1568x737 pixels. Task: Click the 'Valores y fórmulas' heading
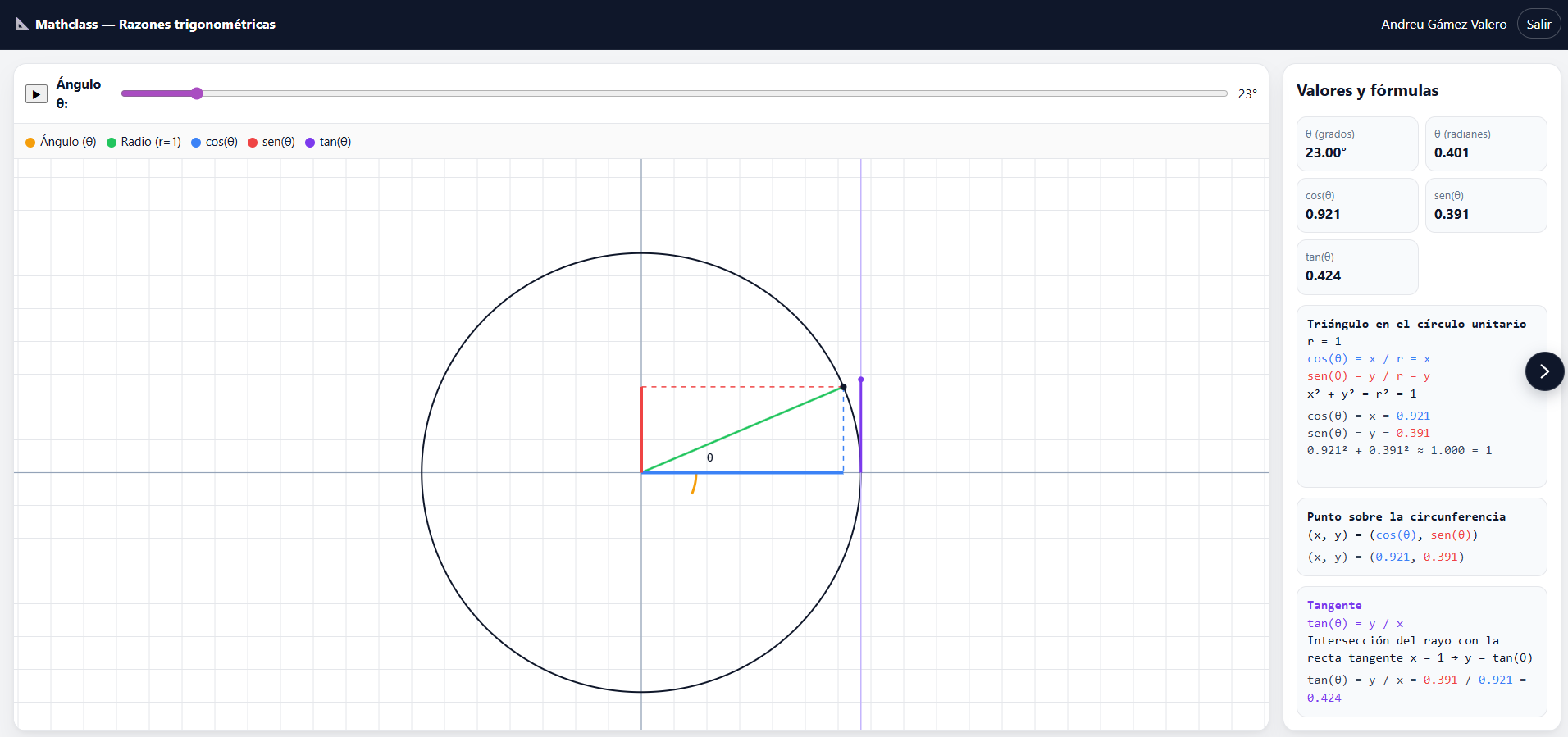click(x=1367, y=91)
